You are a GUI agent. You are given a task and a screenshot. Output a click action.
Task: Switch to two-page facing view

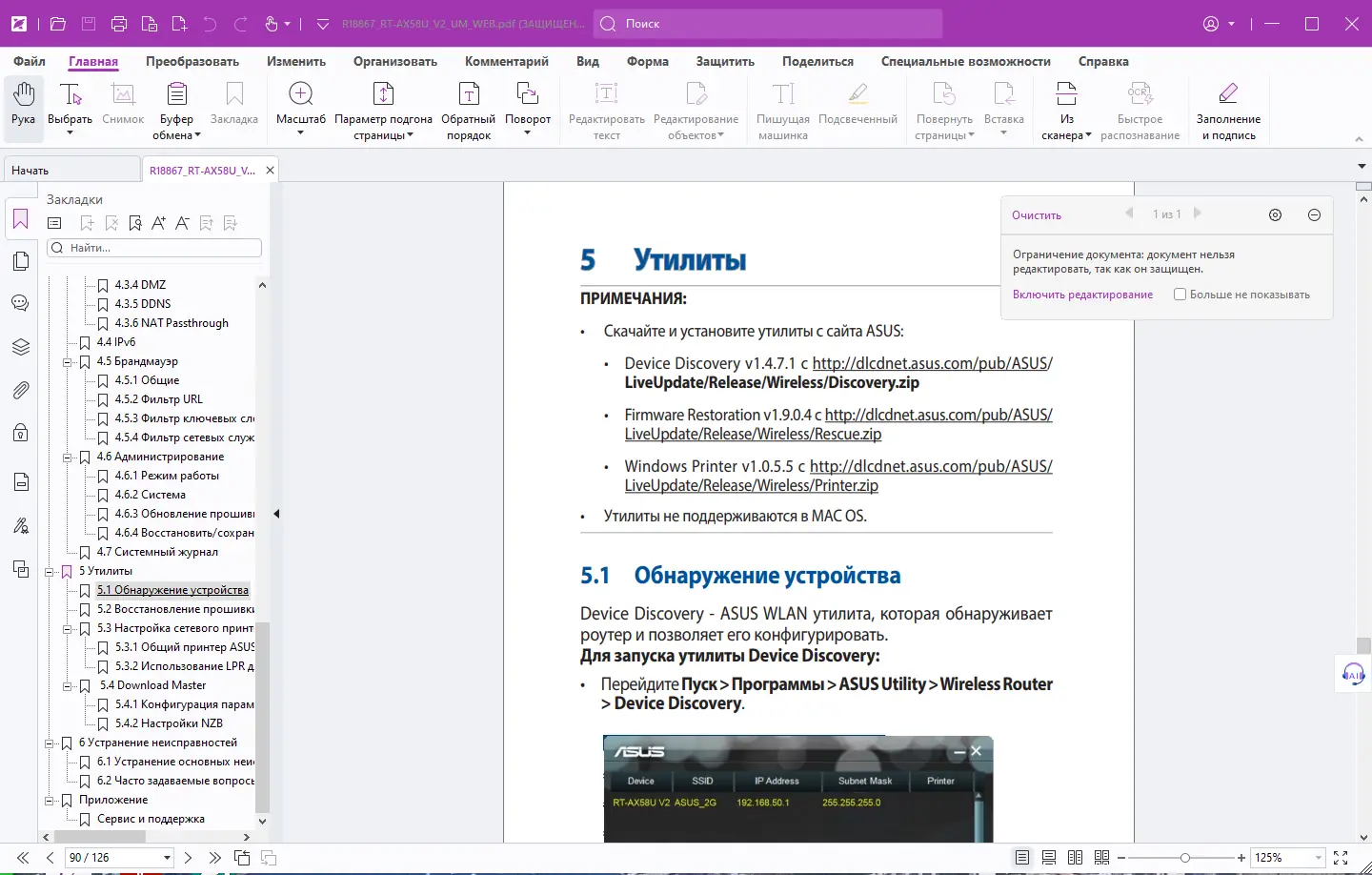click(1075, 858)
